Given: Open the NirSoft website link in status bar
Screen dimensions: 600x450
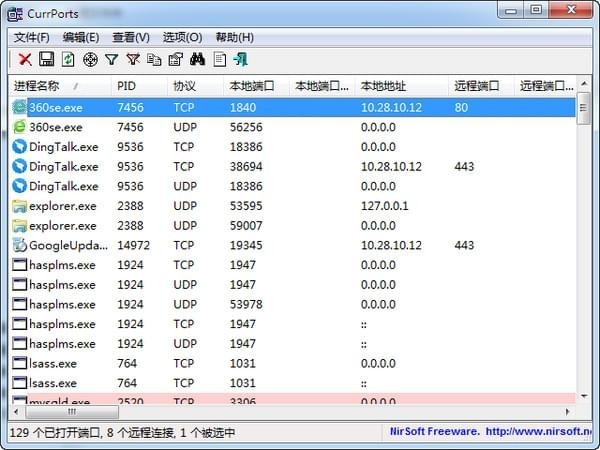Looking at the screenshot, I should (538, 432).
